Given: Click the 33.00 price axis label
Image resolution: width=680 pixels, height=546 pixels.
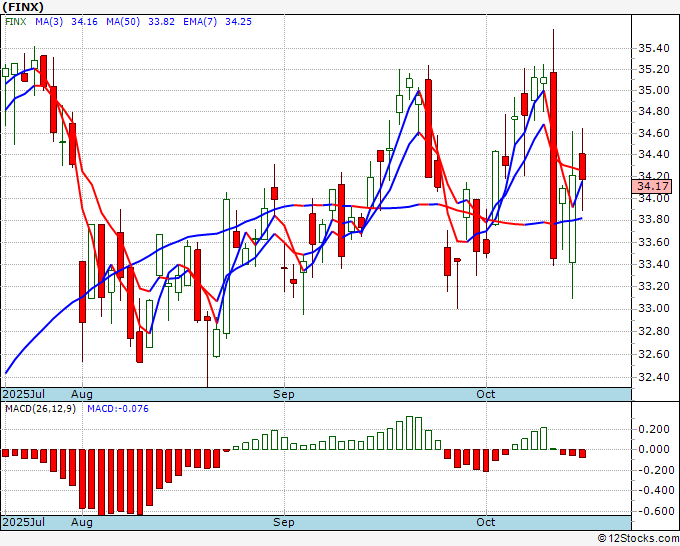Looking at the screenshot, I should (x=654, y=308).
